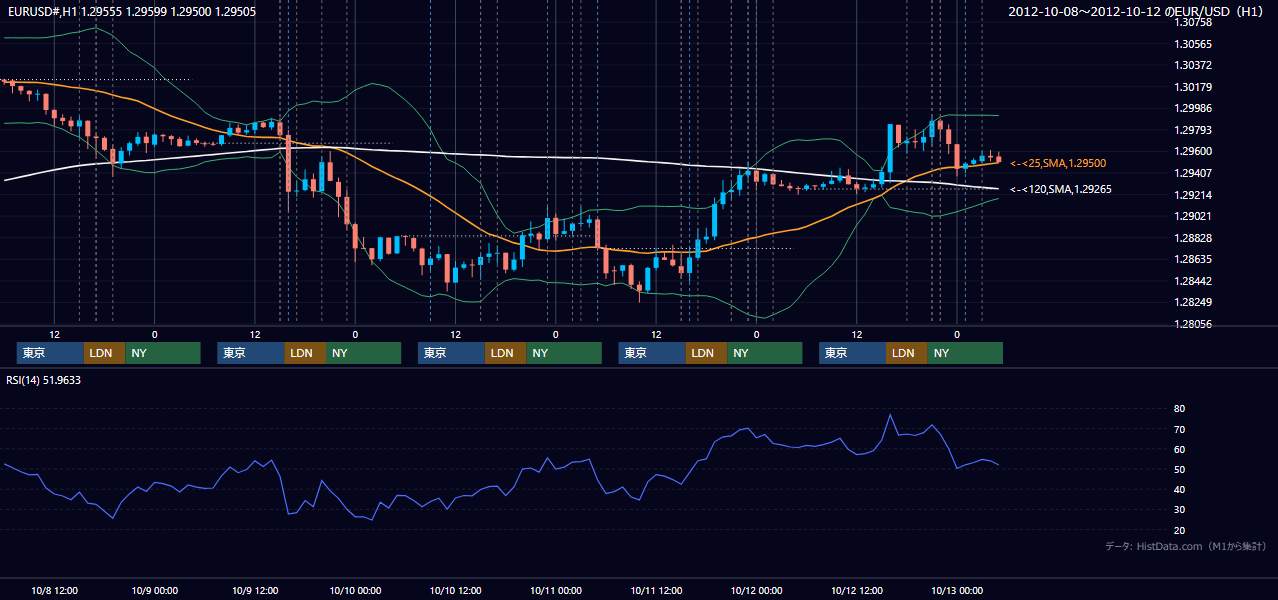
Task: Click the RSI scale value 20
Action: point(1179,530)
